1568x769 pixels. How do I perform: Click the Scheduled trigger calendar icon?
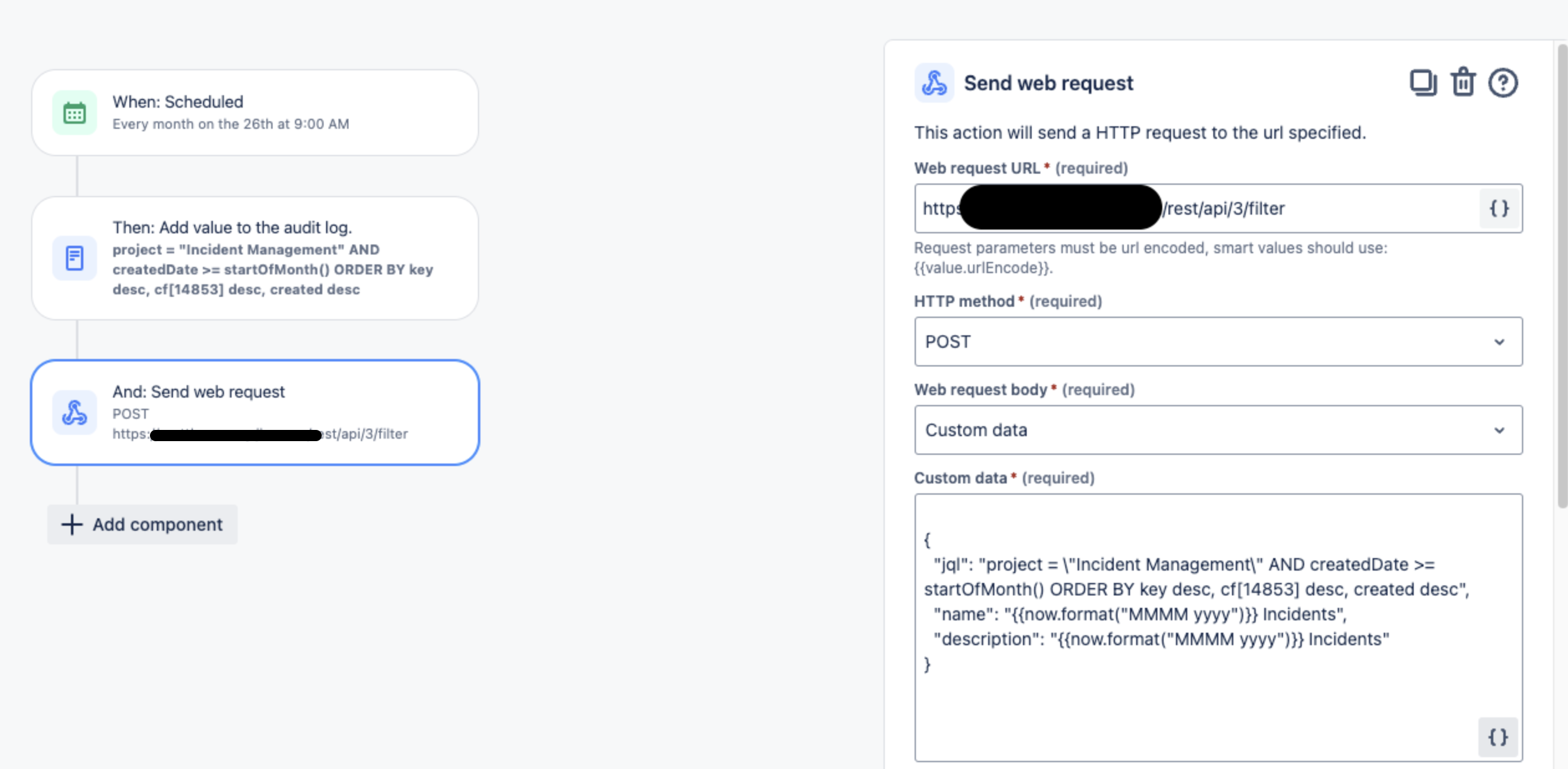(75, 113)
